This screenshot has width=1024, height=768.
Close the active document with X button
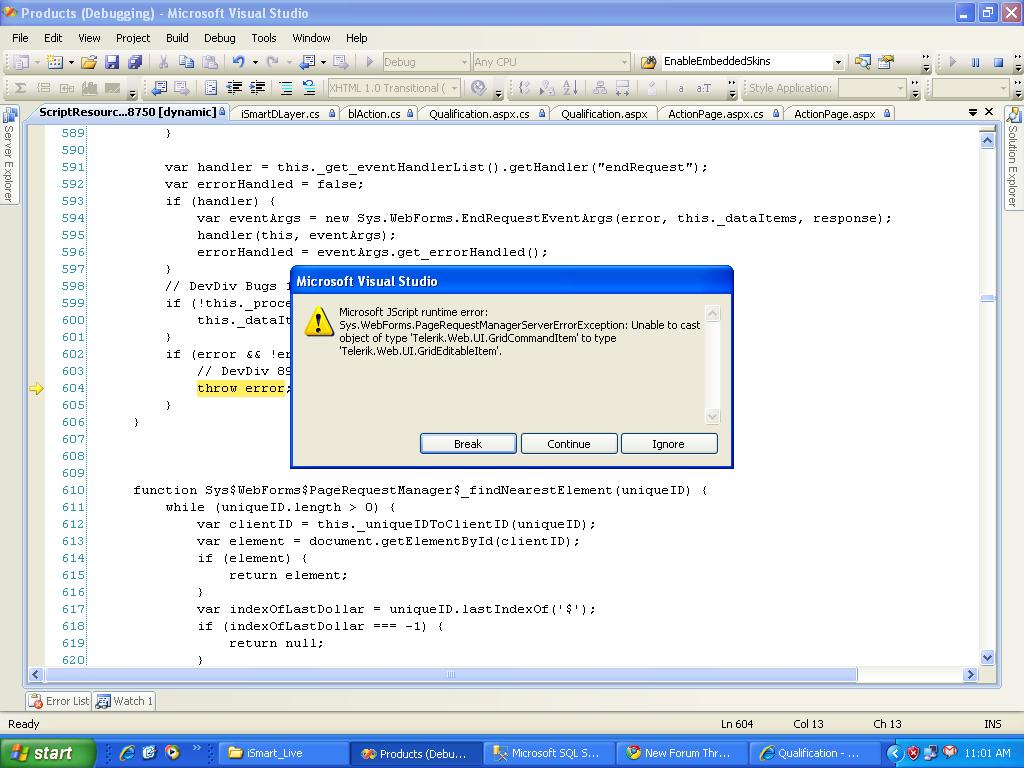[x=989, y=112]
